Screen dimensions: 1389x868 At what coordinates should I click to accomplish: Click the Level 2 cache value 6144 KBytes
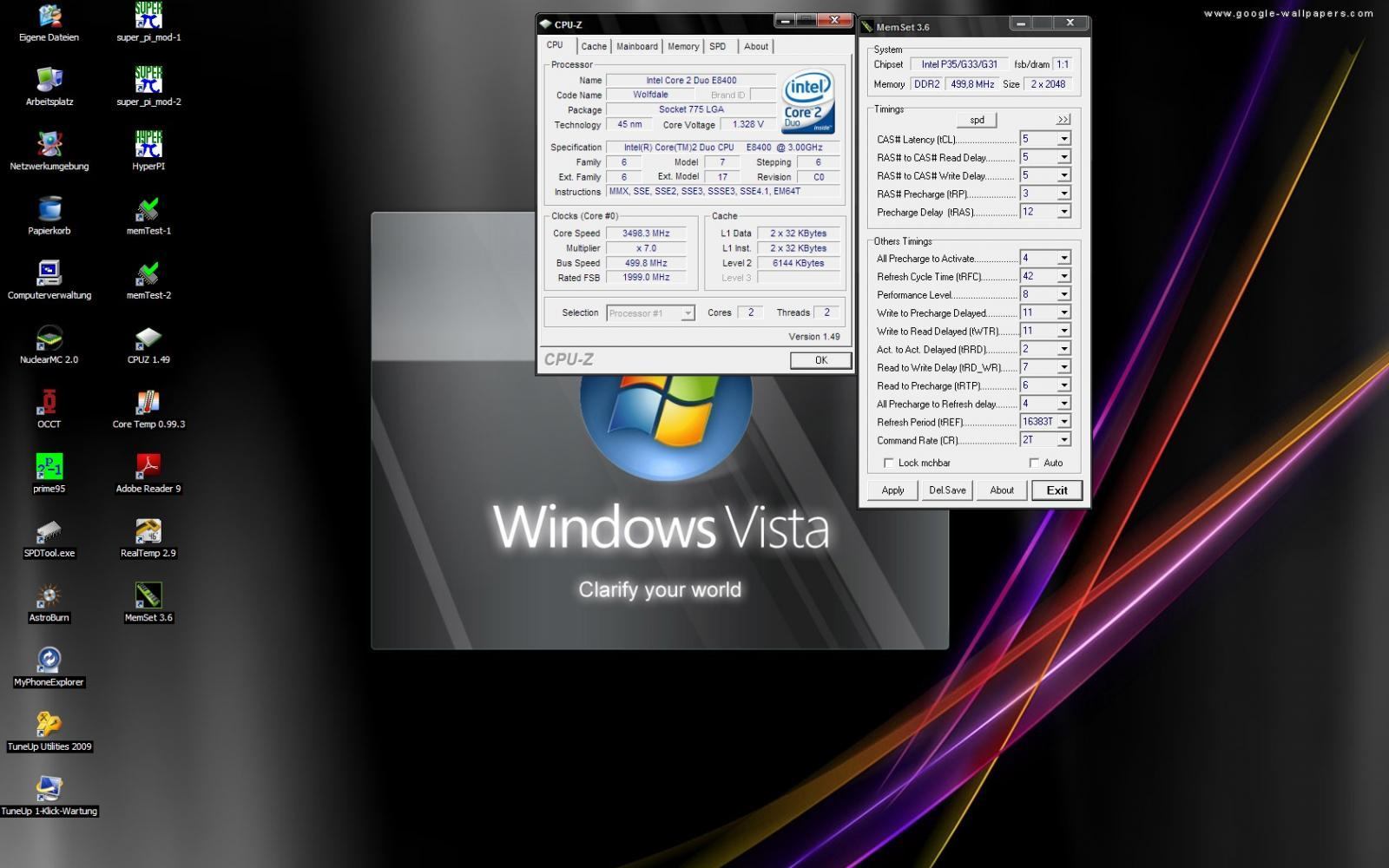click(798, 263)
